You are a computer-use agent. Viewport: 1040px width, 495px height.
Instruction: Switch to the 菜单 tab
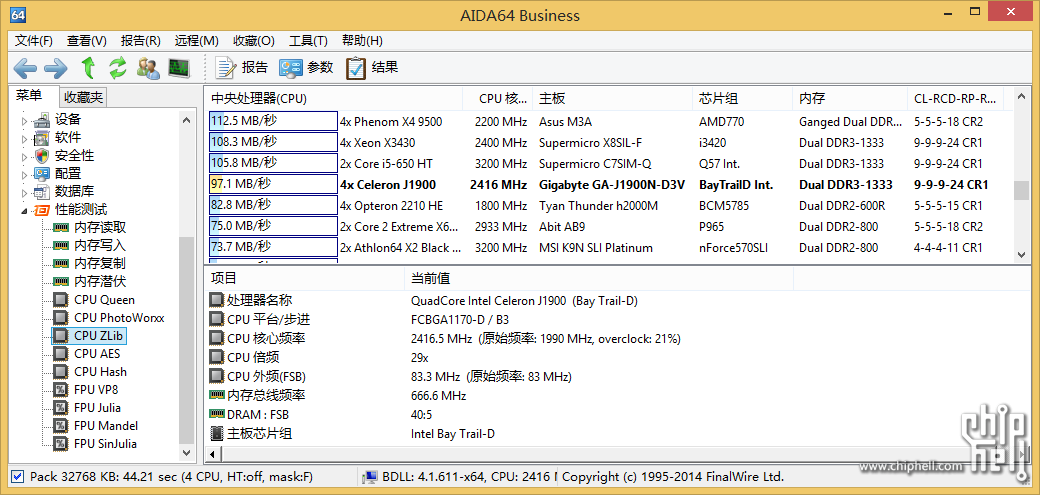[x=31, y=96]
